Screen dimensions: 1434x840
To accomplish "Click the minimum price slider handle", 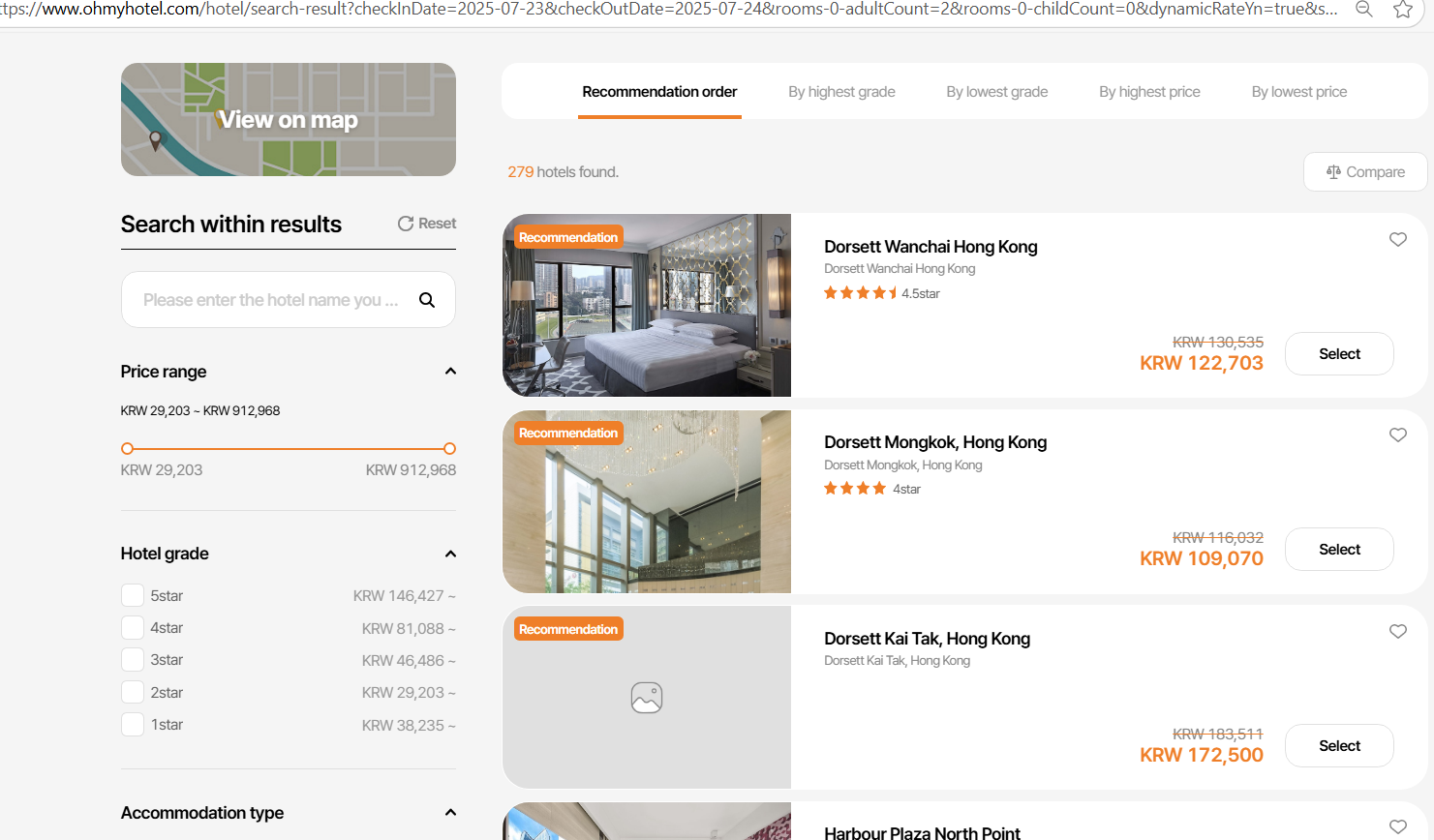I will pos(127,448).
